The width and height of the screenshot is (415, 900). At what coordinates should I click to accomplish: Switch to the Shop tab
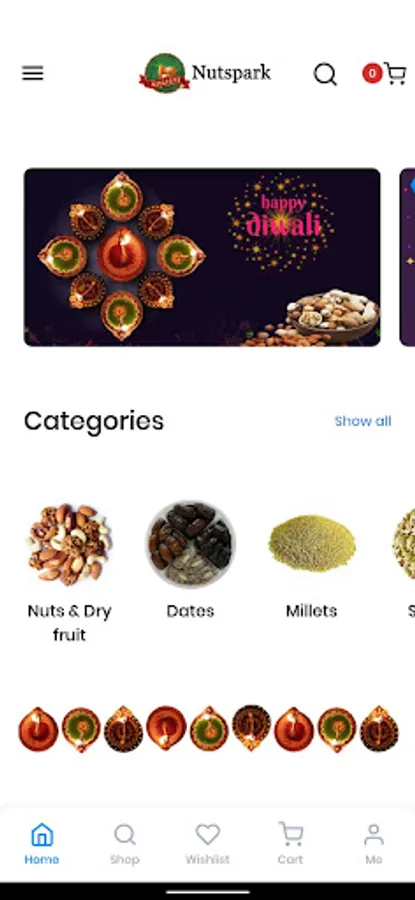(x=125, y=844)
